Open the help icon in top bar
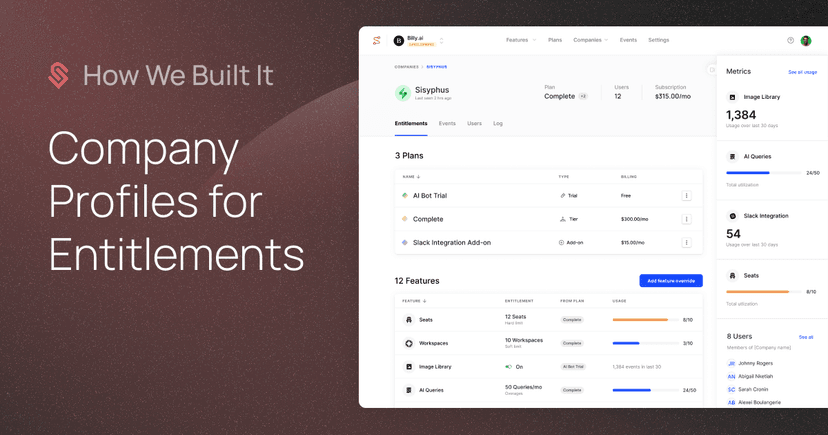The height and width of the screenshot is (435, 828). click(790, 41)
